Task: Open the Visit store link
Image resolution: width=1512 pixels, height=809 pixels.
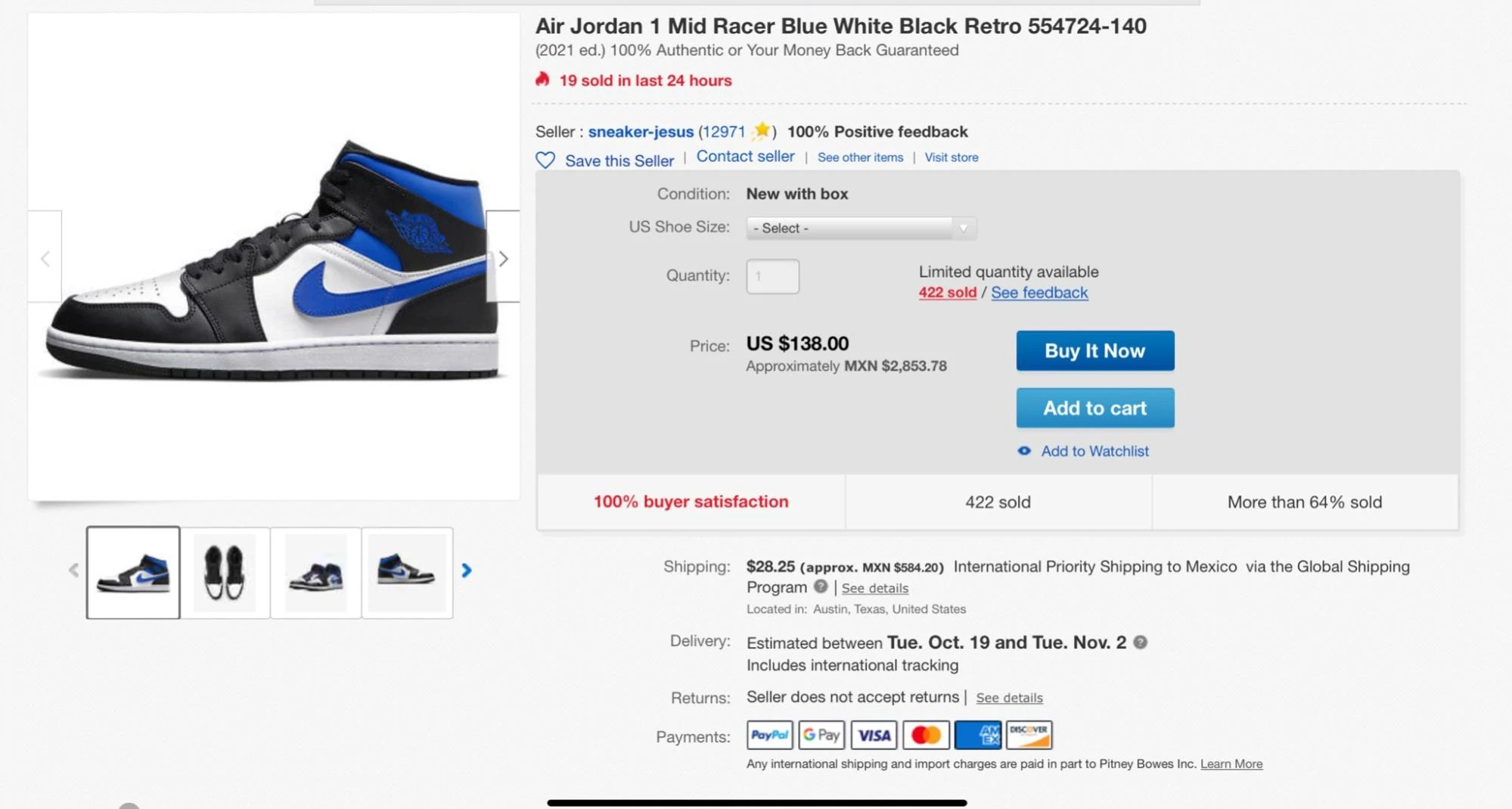Action: point(951,157)
